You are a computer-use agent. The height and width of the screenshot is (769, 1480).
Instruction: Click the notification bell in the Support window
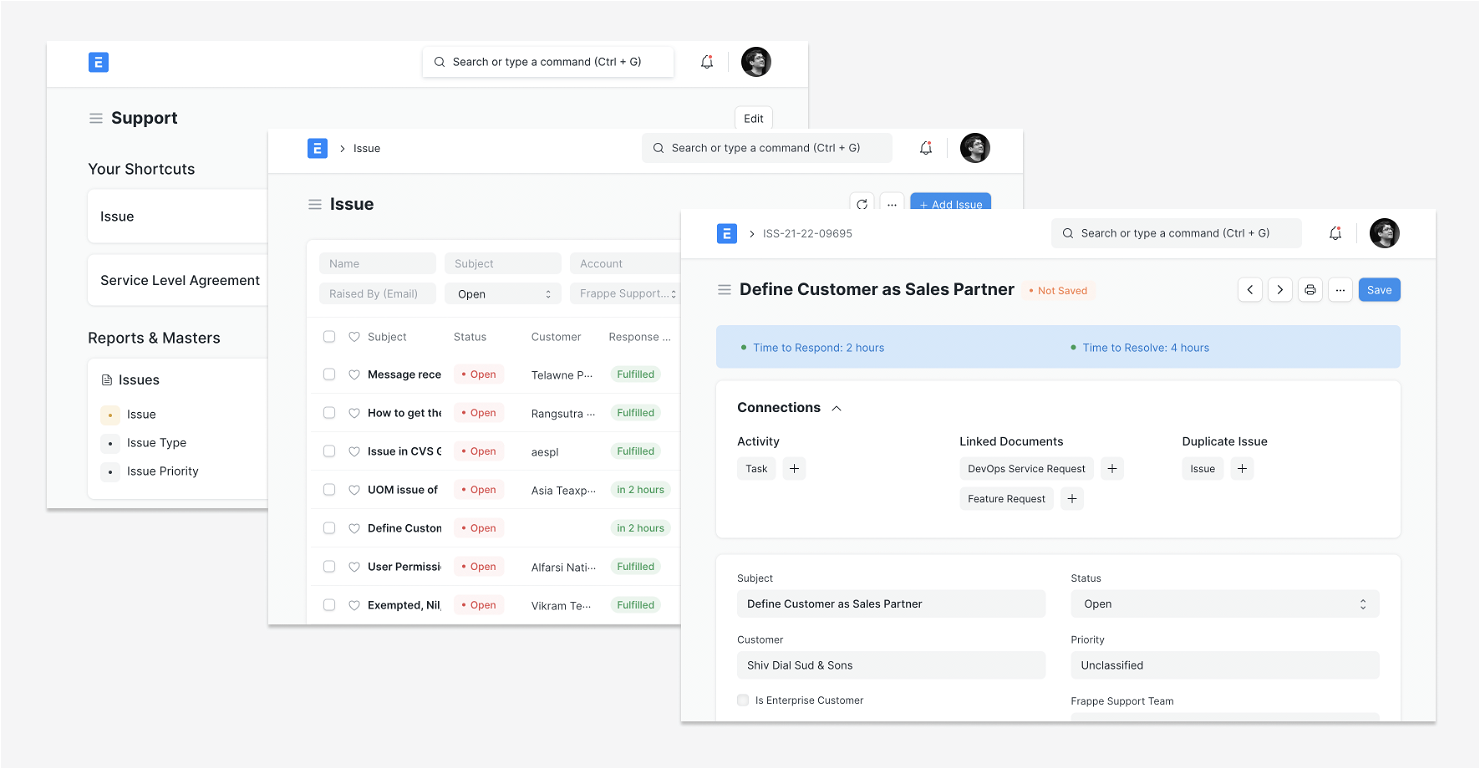point(707,61)
